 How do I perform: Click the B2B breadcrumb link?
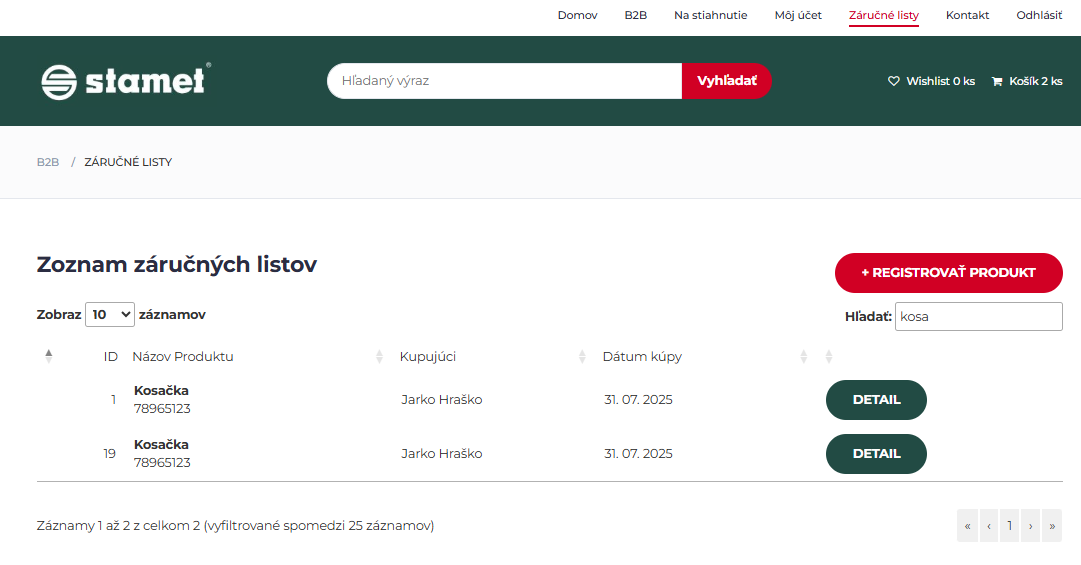48,162
